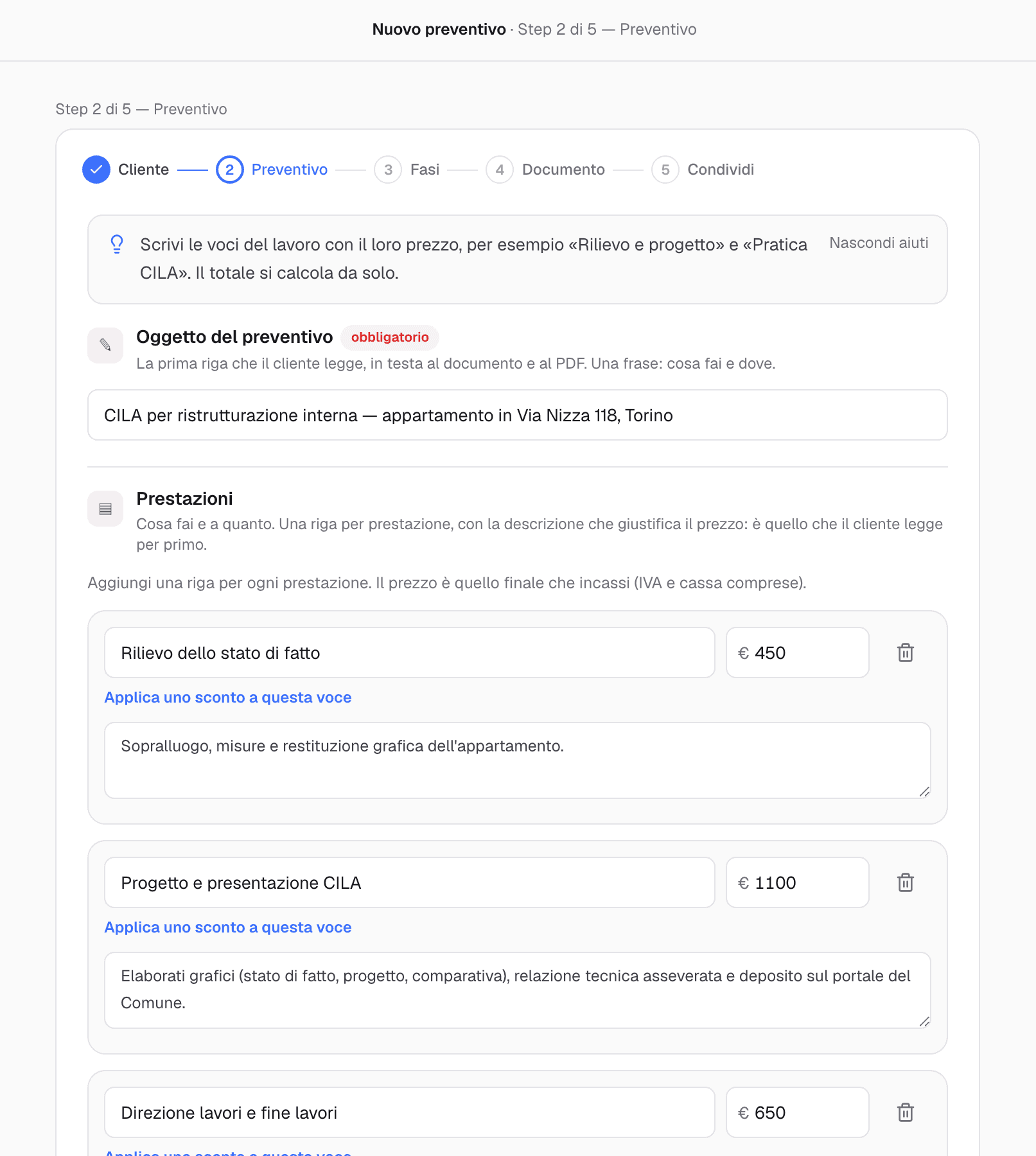Edit the 650 euro price field
The image size is (1036, 1156).
pos(798,1112)
